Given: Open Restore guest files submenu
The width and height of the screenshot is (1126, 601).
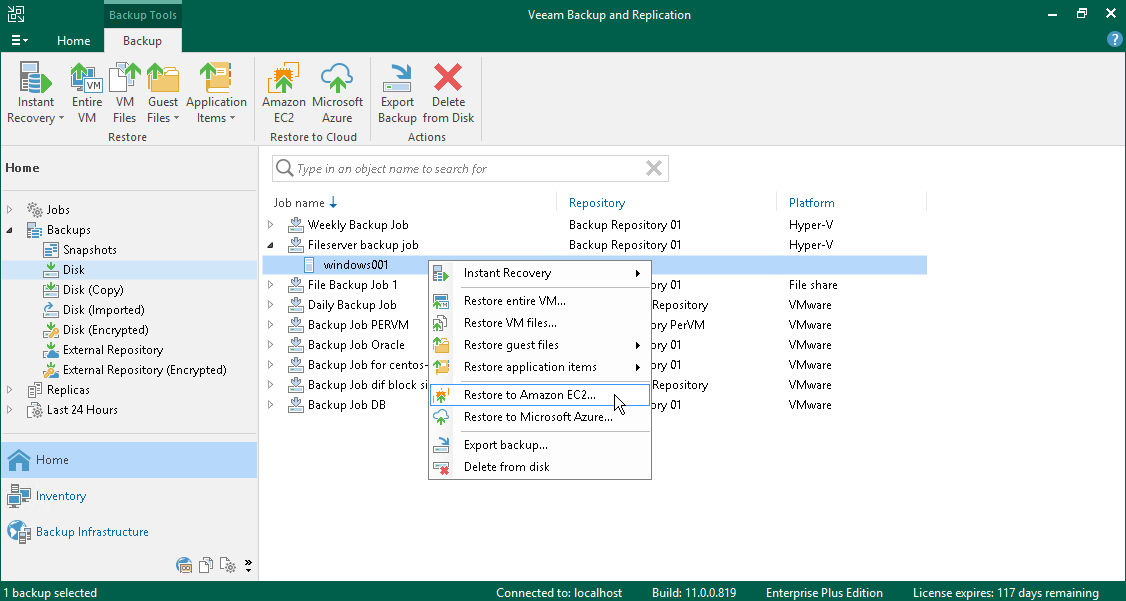Looking at the screenshot, I should (x=539, y=345).
